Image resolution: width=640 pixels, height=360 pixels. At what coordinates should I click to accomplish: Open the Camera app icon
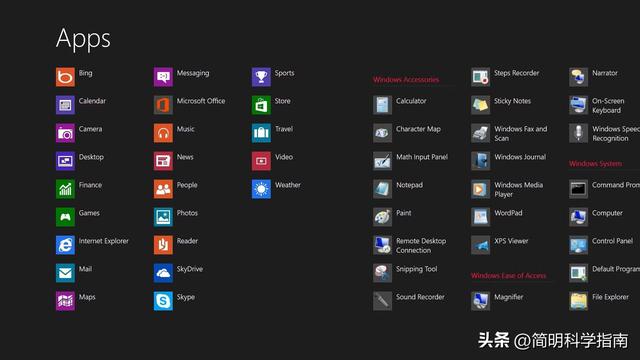click(x=65, y=133)
